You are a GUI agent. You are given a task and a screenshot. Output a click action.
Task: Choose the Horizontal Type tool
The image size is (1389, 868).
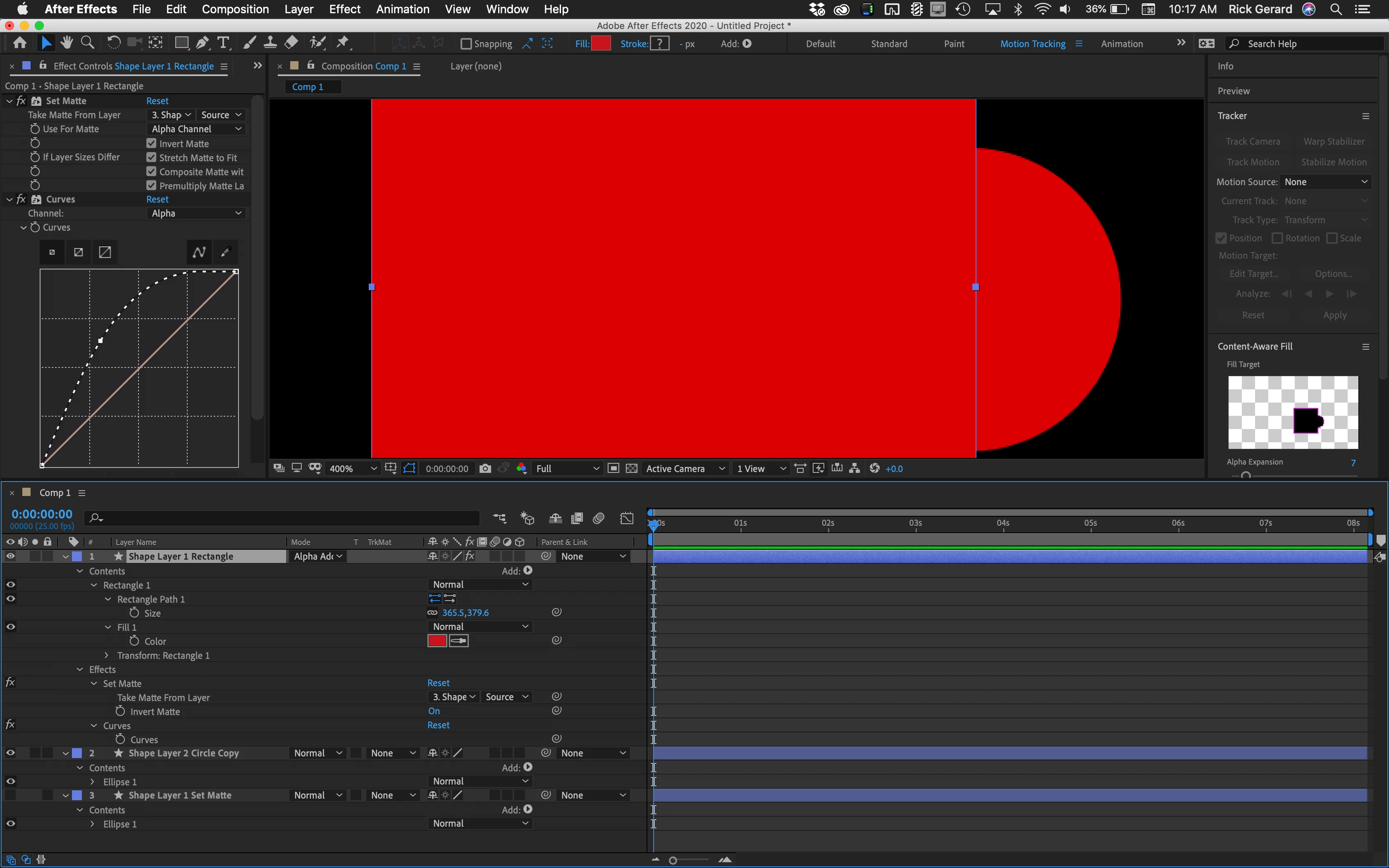click(x=223, y=43)
